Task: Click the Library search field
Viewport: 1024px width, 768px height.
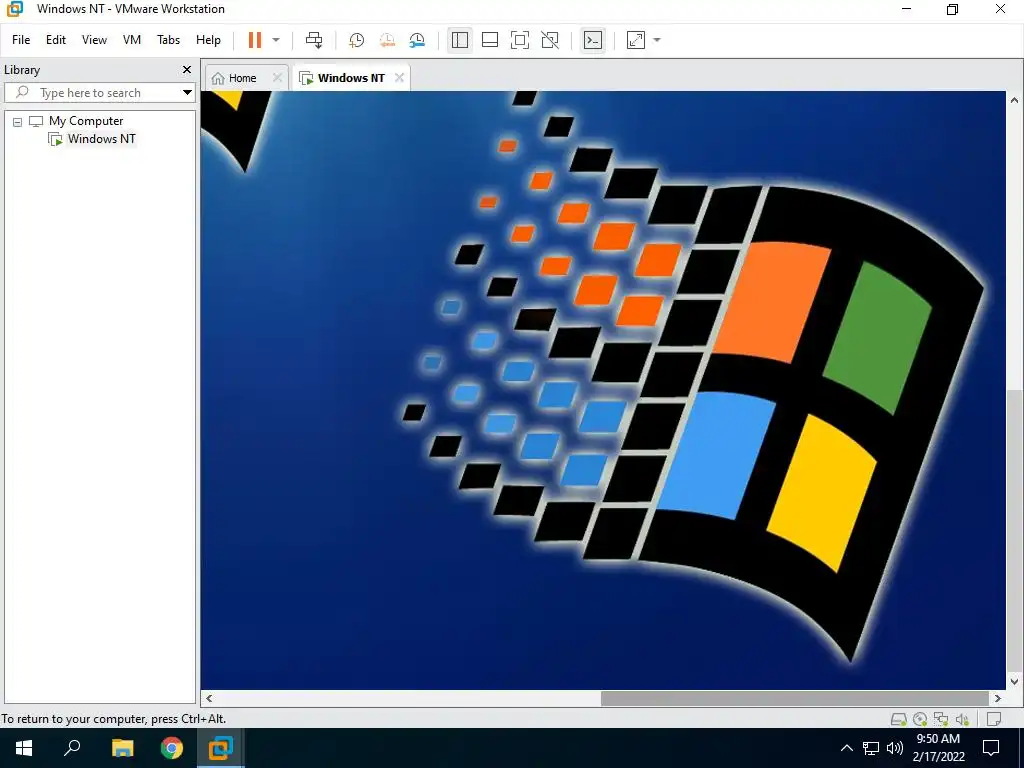Action: click(x=91, y=93)
